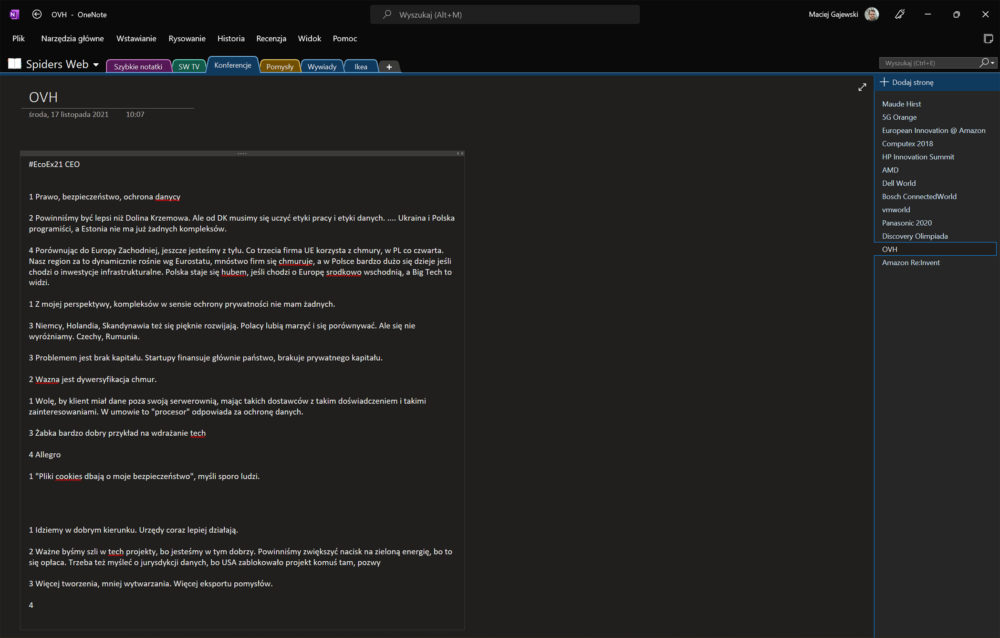This screenshot has height=638, width=1000.
Task: Add a new section with plus tab
Action: click(x=389, y=66)
